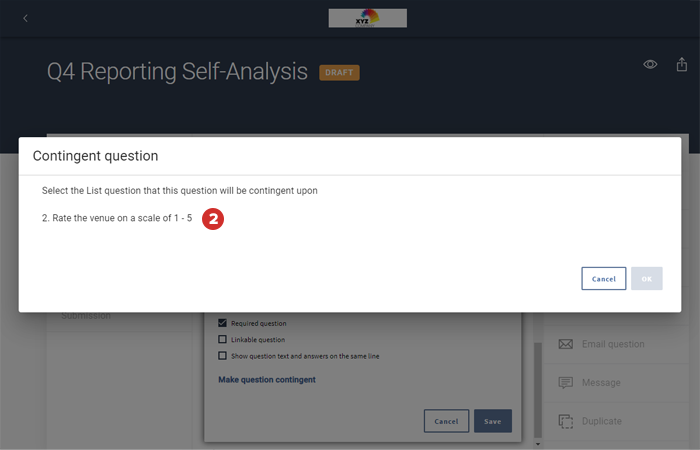Click the Make question contingent link
Screen dimensions: 700x450
(267, 380)
